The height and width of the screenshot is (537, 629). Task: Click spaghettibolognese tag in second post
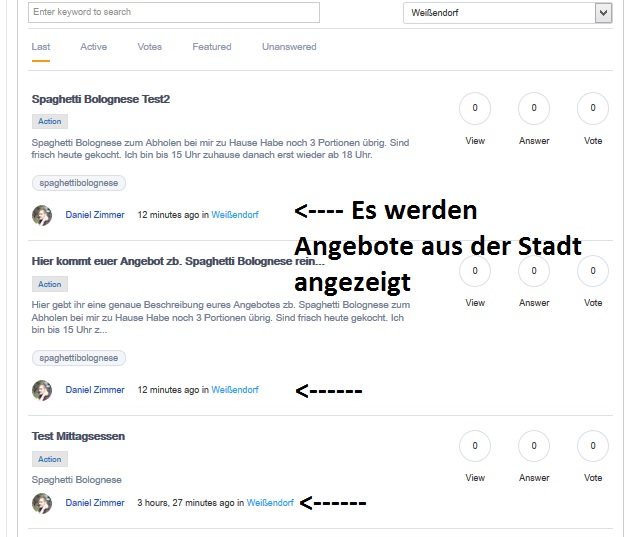coord(79,358)
